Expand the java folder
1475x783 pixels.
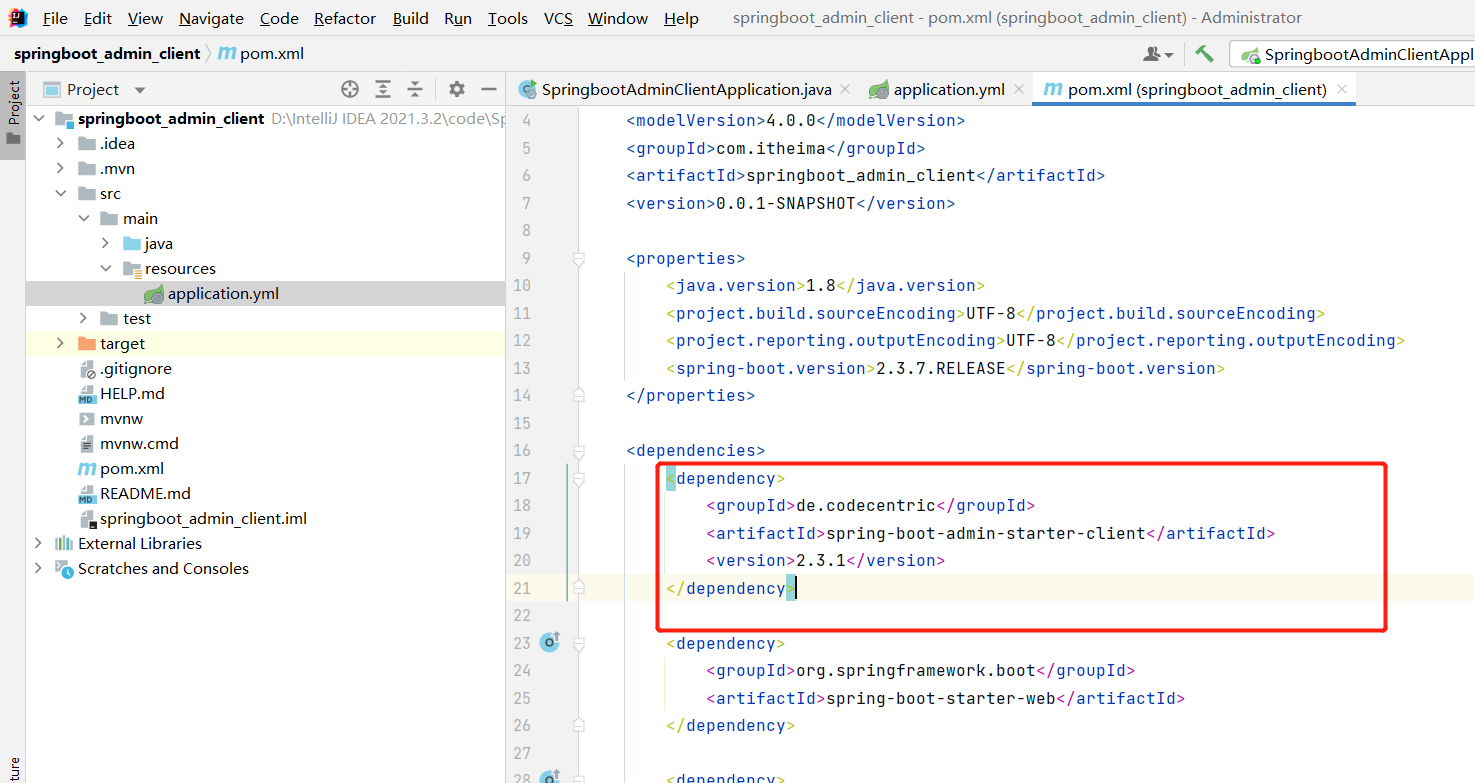[x=106, y=243]
